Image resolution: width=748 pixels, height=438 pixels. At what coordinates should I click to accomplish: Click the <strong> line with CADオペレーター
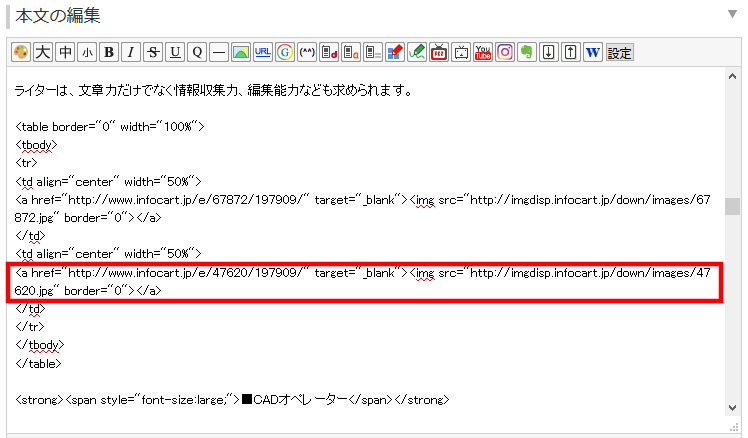point(232,399)
